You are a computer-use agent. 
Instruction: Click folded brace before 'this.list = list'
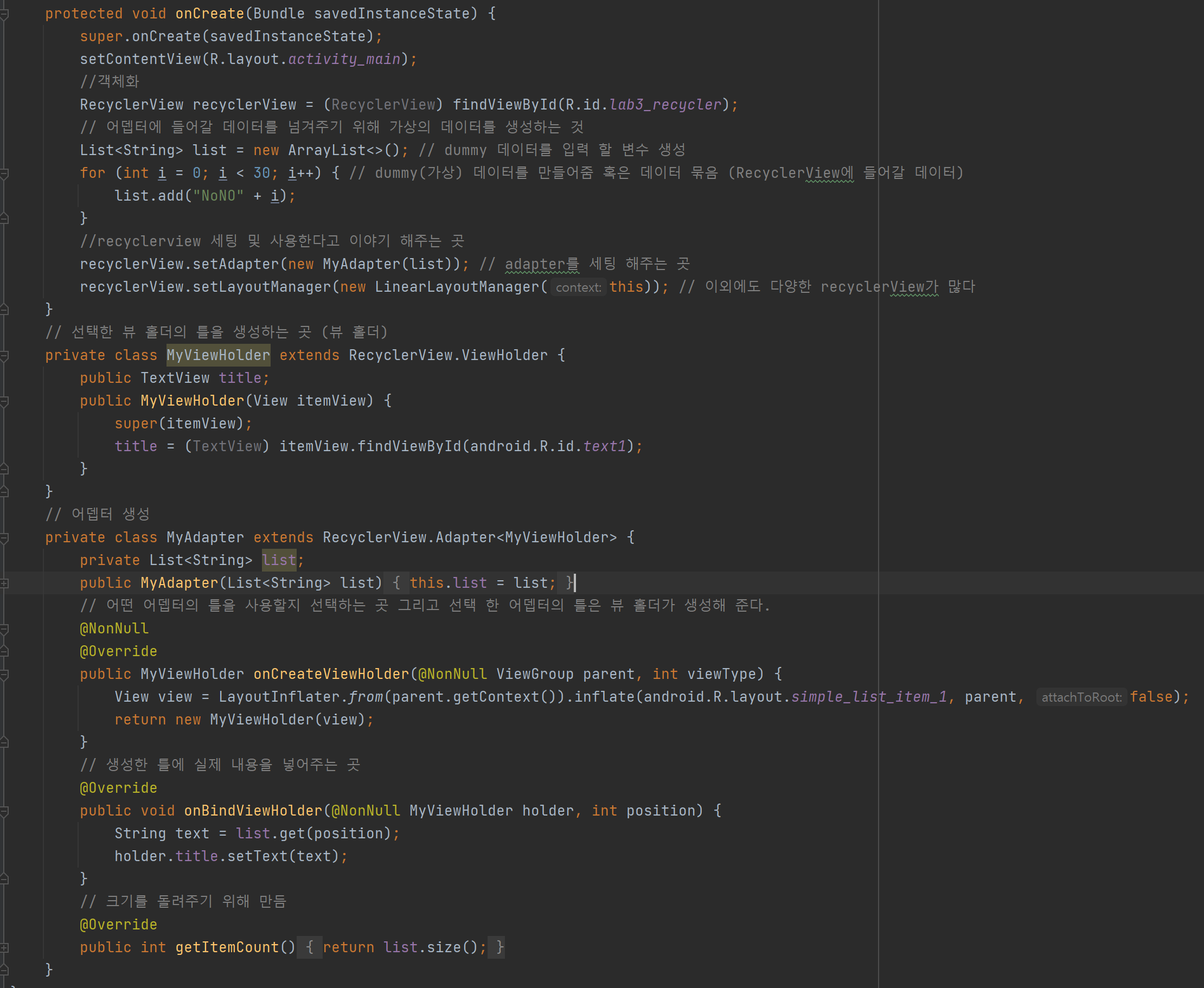click(x=396, y=583)
